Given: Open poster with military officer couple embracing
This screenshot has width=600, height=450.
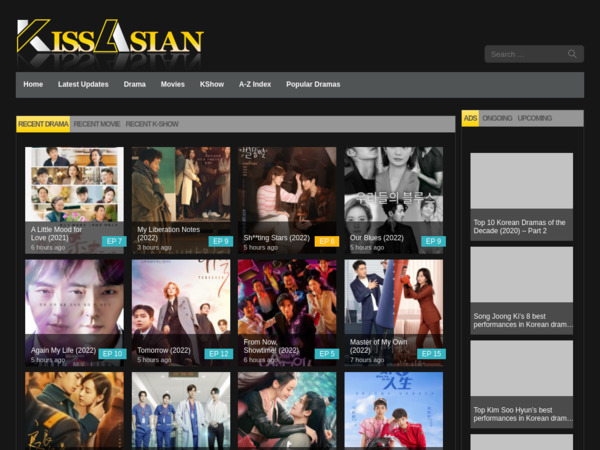Looking at the screenshot, I should tap(74, 410).
